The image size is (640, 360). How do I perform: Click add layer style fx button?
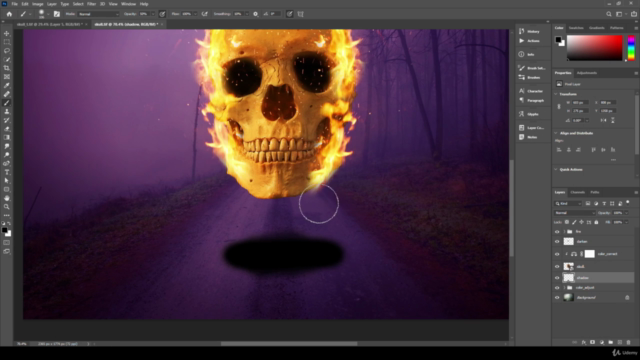pos(584,342)
